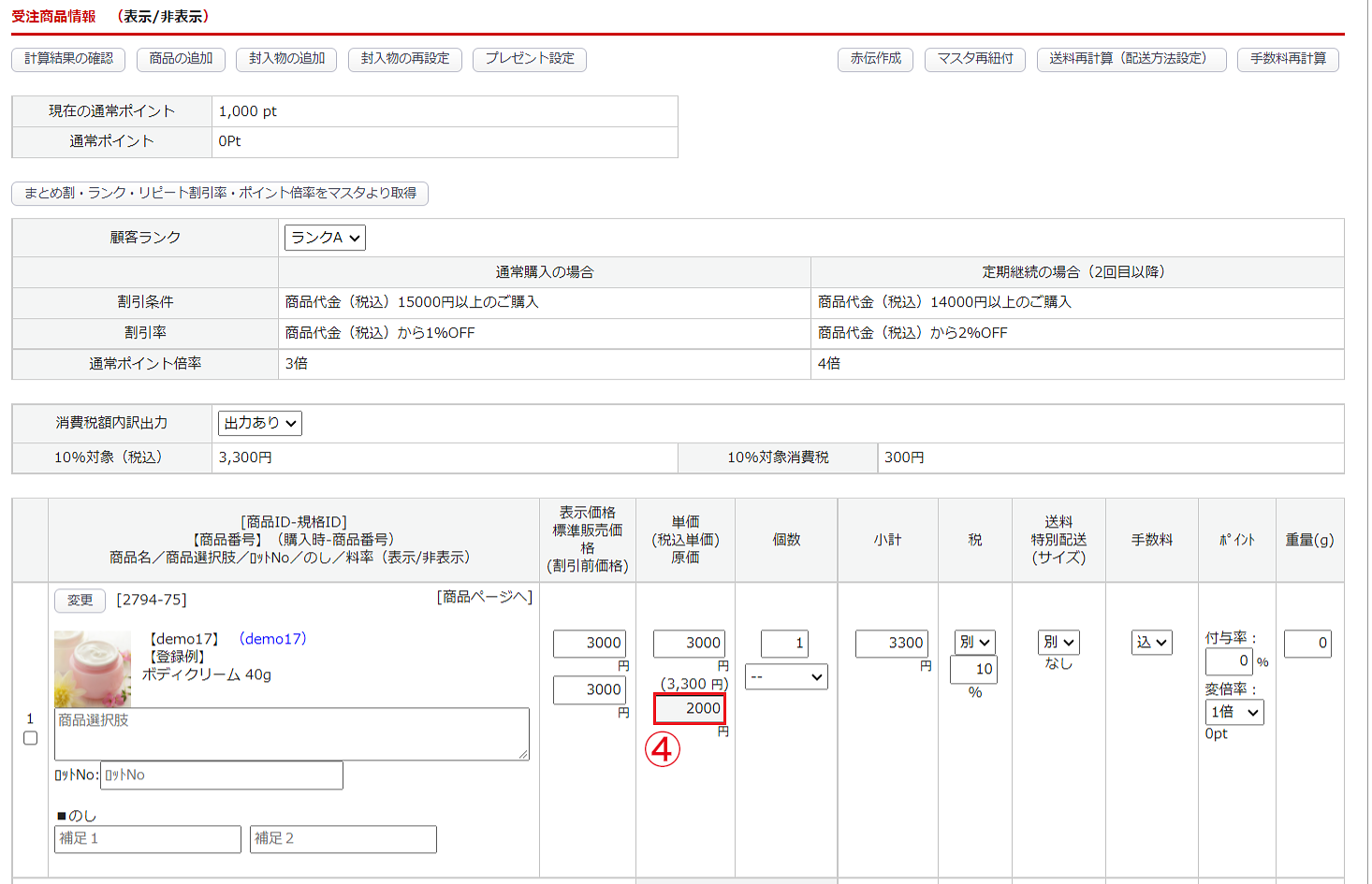Open the demo17 product link
This screenshot has height=884, width=1372.
(272, 639)
